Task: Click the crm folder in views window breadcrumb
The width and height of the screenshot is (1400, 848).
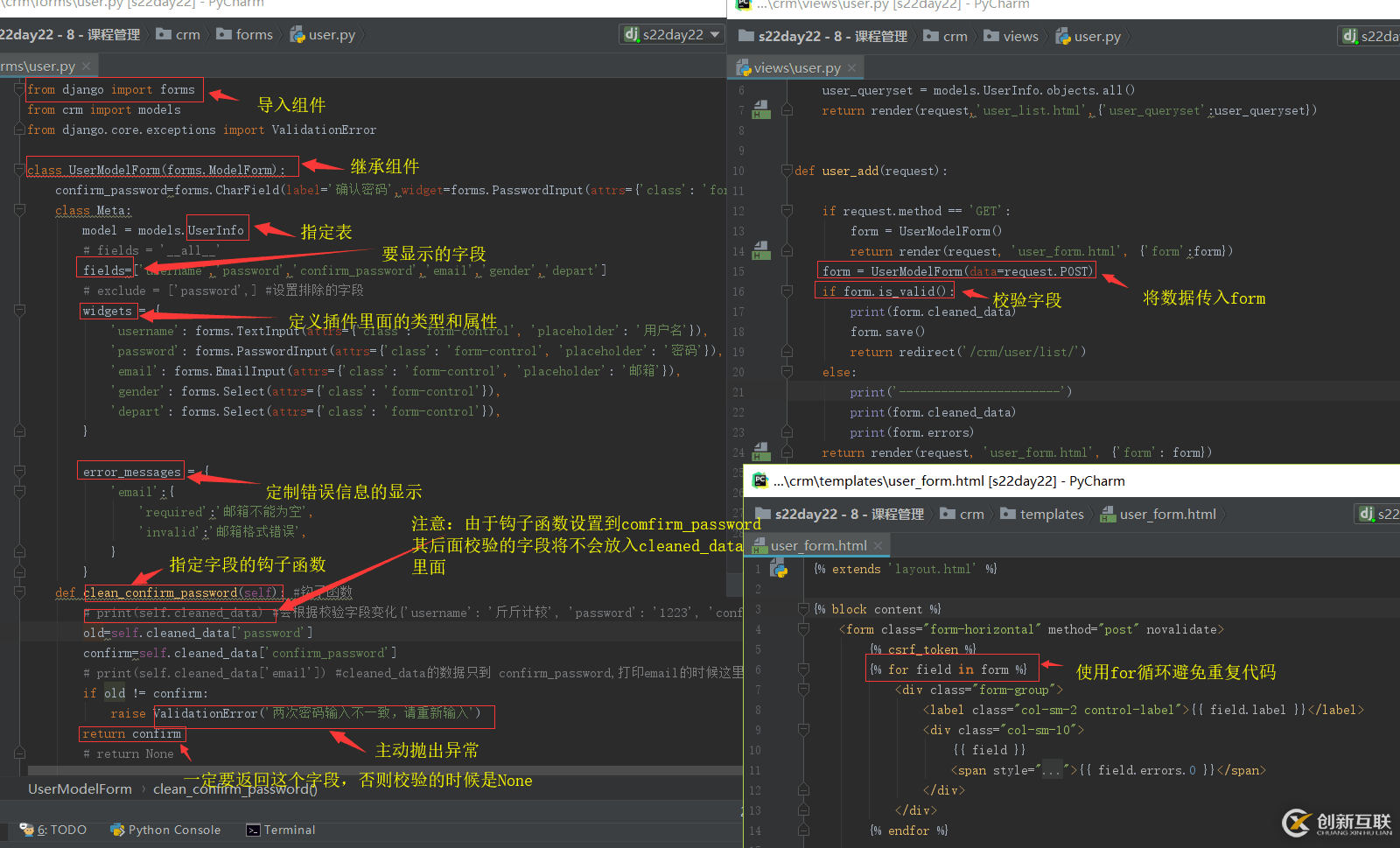Action: point(946,36)
